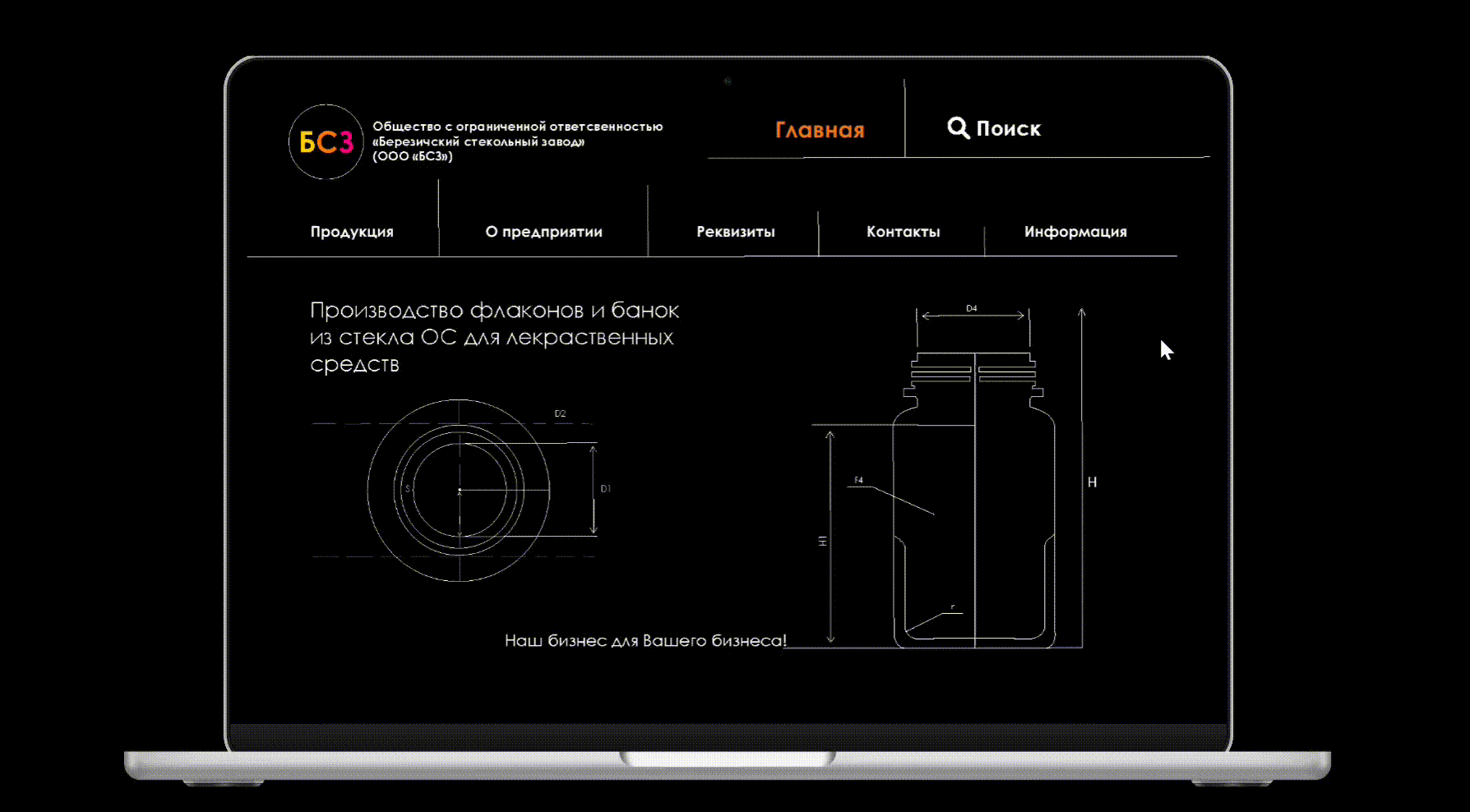Click the D1 dimension label
This screenshot has width=1470, height=812.
pyautogui.click(x=606, y=489)
